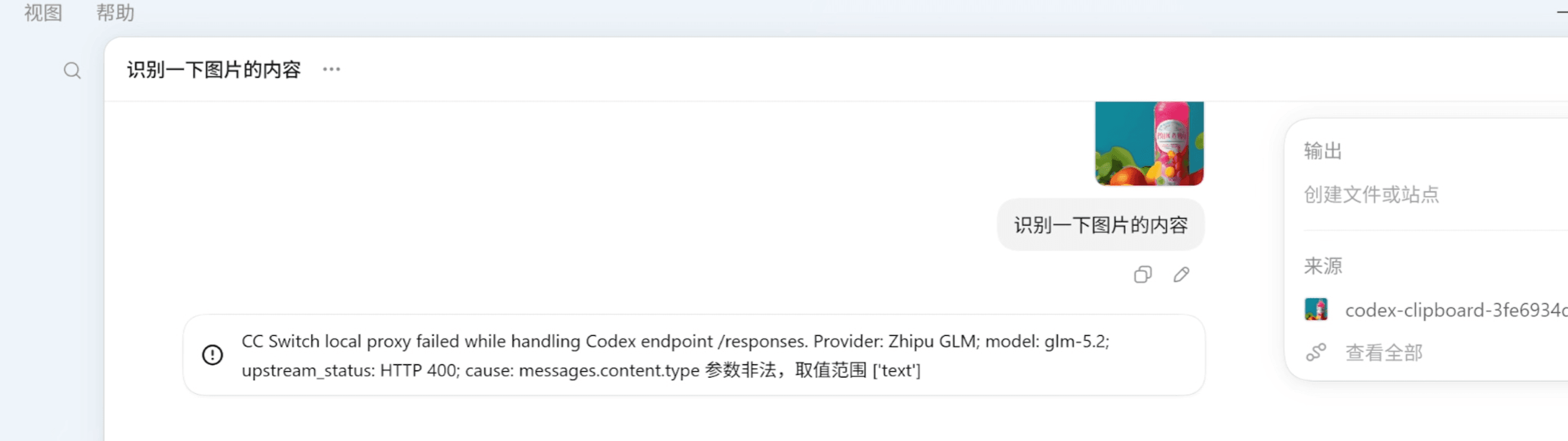Screen dimensions: 1568x441
Task: Click the 来源 section heading
Action: (x=1322, y=266)
